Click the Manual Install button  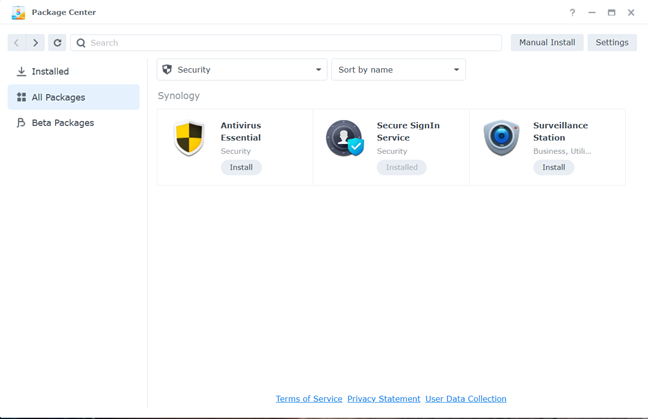click(x=547, y=43)
